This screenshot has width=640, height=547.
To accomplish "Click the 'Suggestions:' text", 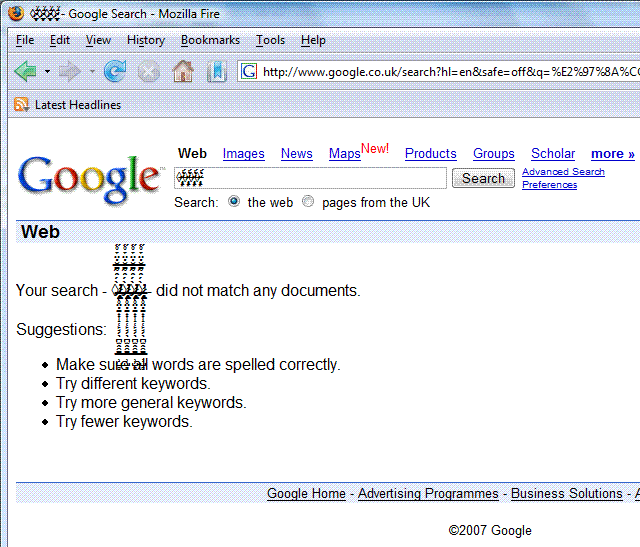I will click(x=61, y=329).
